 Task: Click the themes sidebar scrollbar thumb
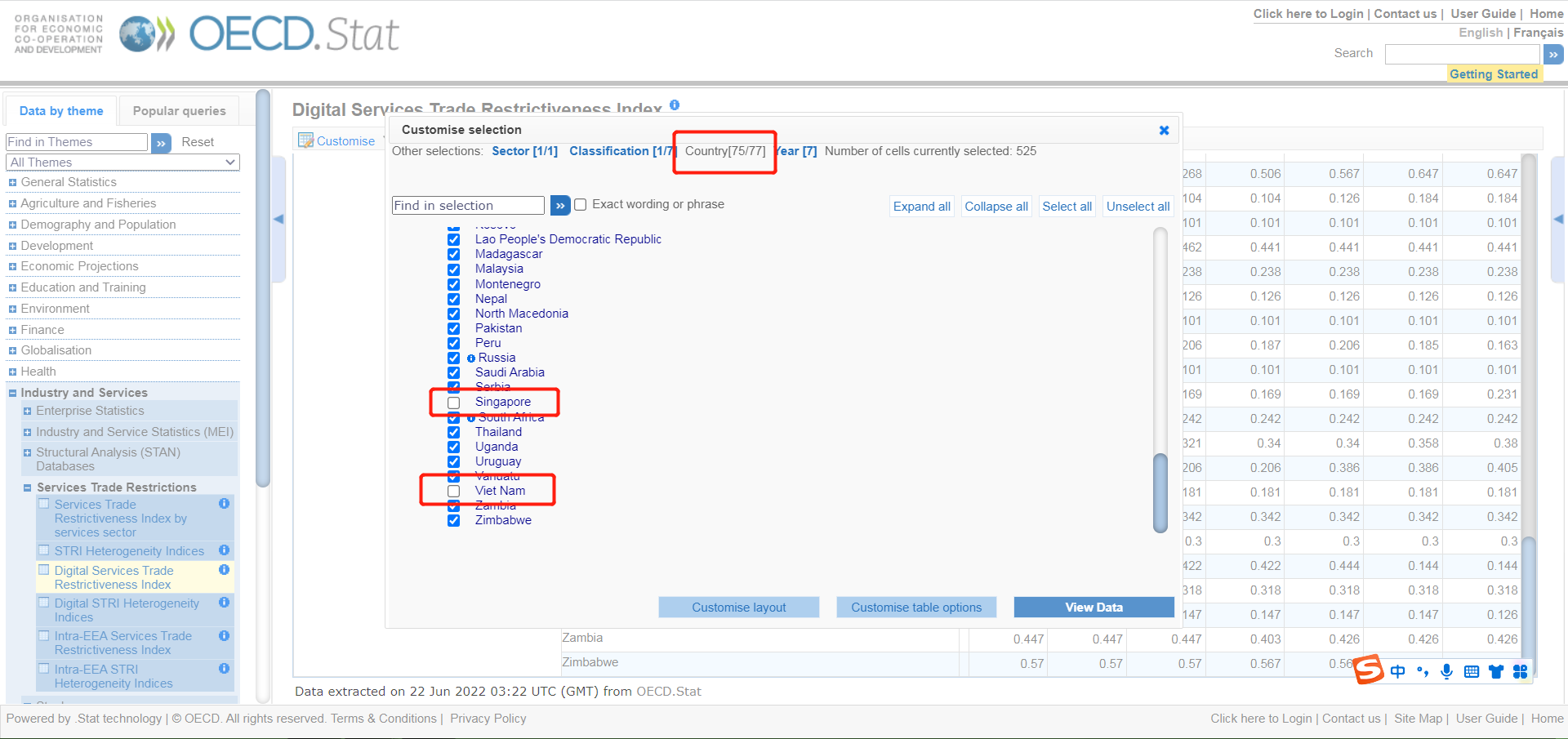[x=263, y=287]
